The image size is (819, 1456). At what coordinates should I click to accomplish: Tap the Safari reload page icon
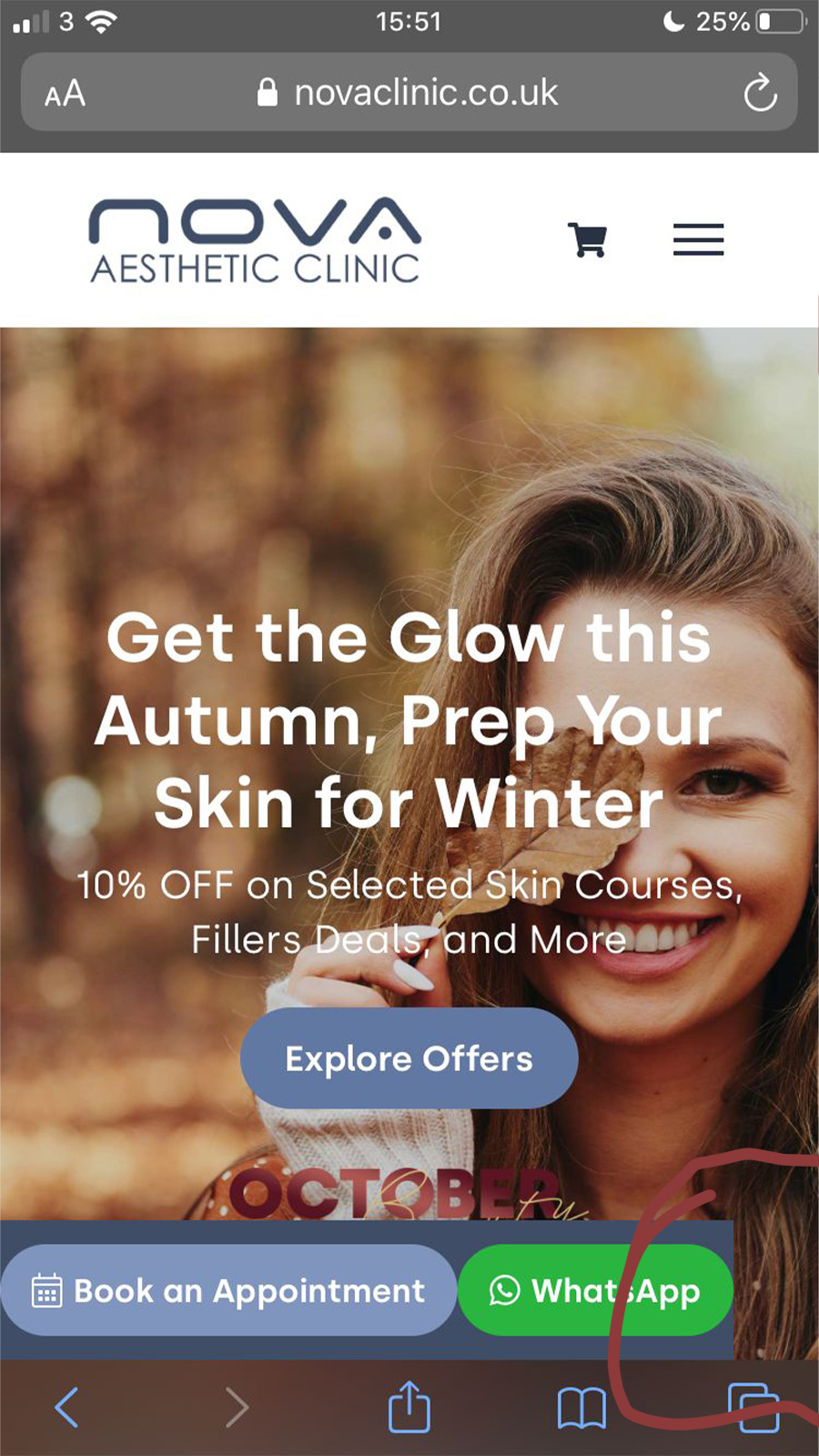[x=760, y=93]
